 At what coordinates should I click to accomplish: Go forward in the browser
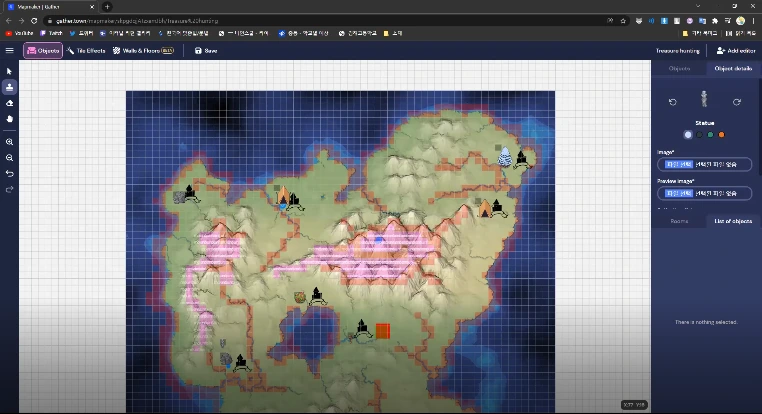tap(21, 21)
